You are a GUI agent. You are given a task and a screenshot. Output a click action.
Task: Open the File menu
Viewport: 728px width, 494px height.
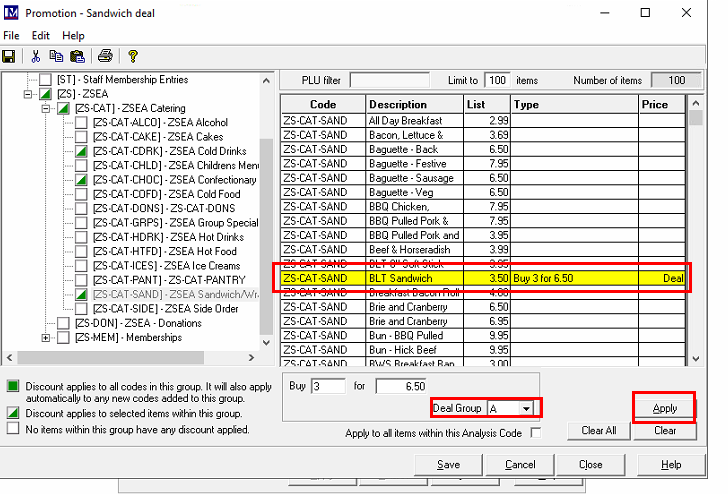tap(11, 36)
